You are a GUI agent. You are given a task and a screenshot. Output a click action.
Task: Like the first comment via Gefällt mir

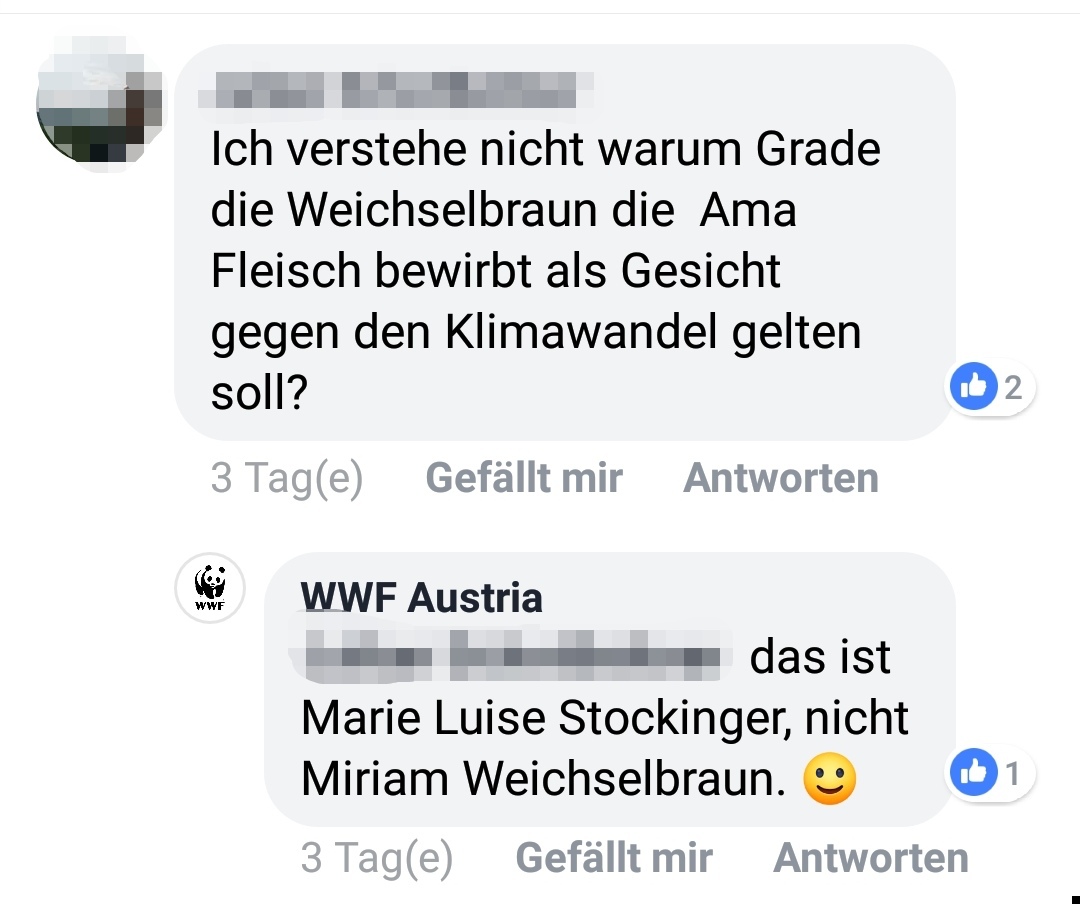coord(524,477)
